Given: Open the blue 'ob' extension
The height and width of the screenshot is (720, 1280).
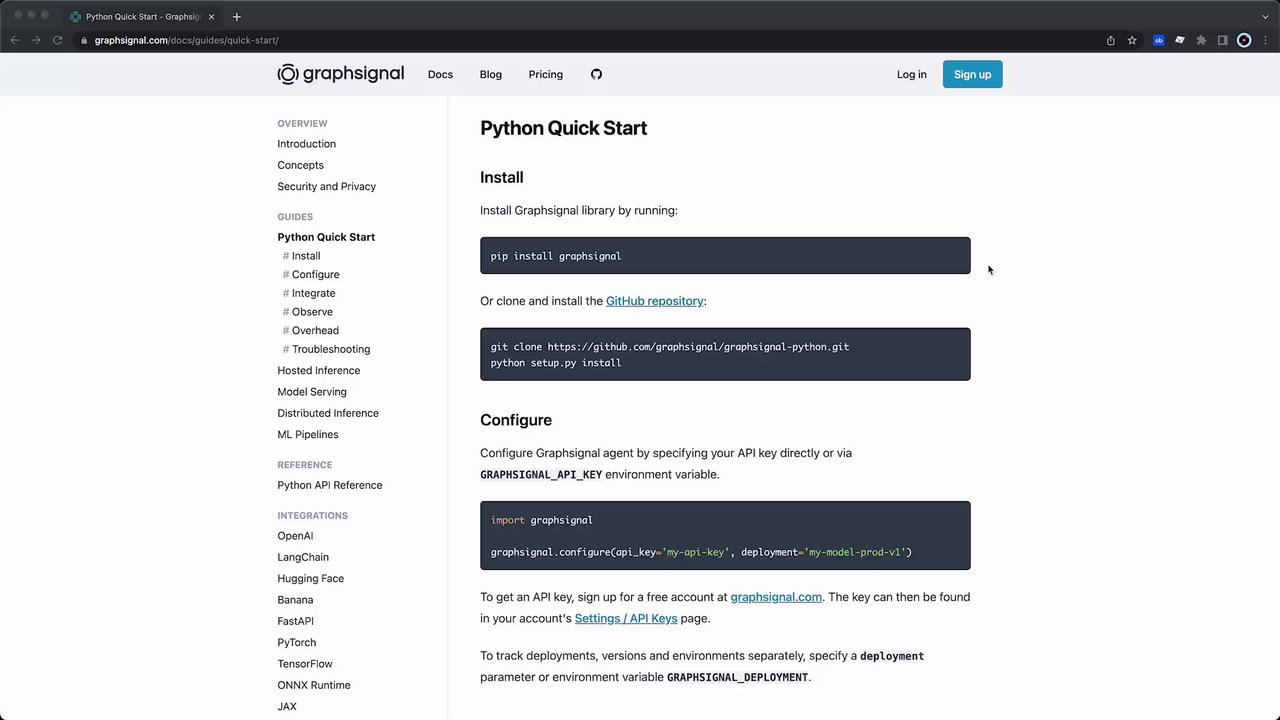Looking at the screenshot, I should tap(1159, 40).
